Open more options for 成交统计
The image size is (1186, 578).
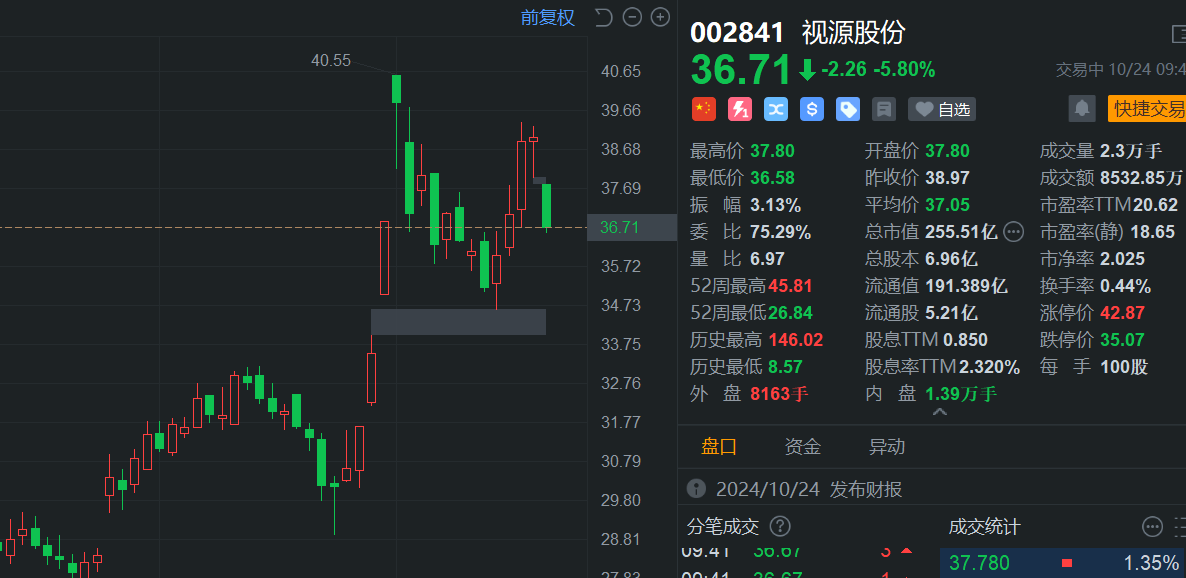tap(1153, 526)
